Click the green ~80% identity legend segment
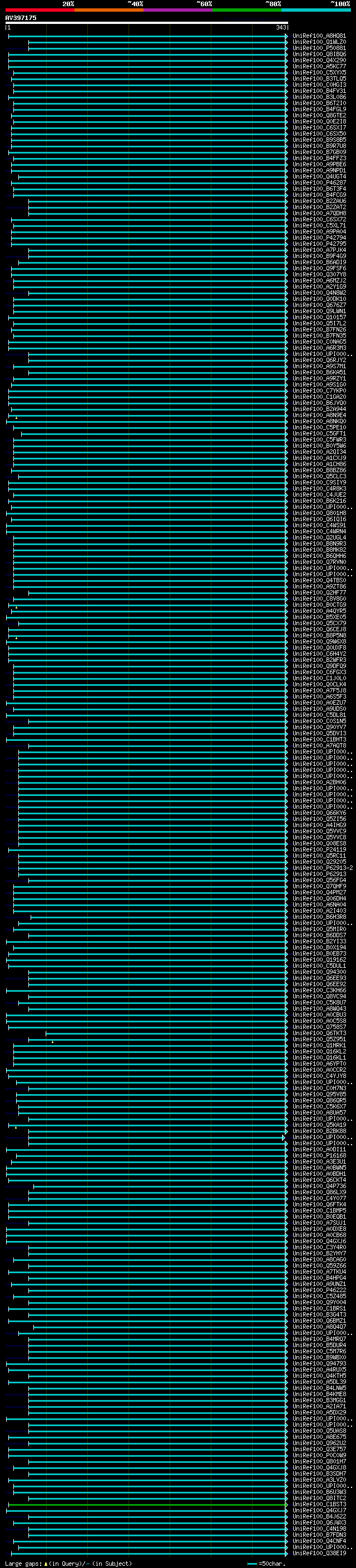356x1568 pixels. click(x=247, y=11)
